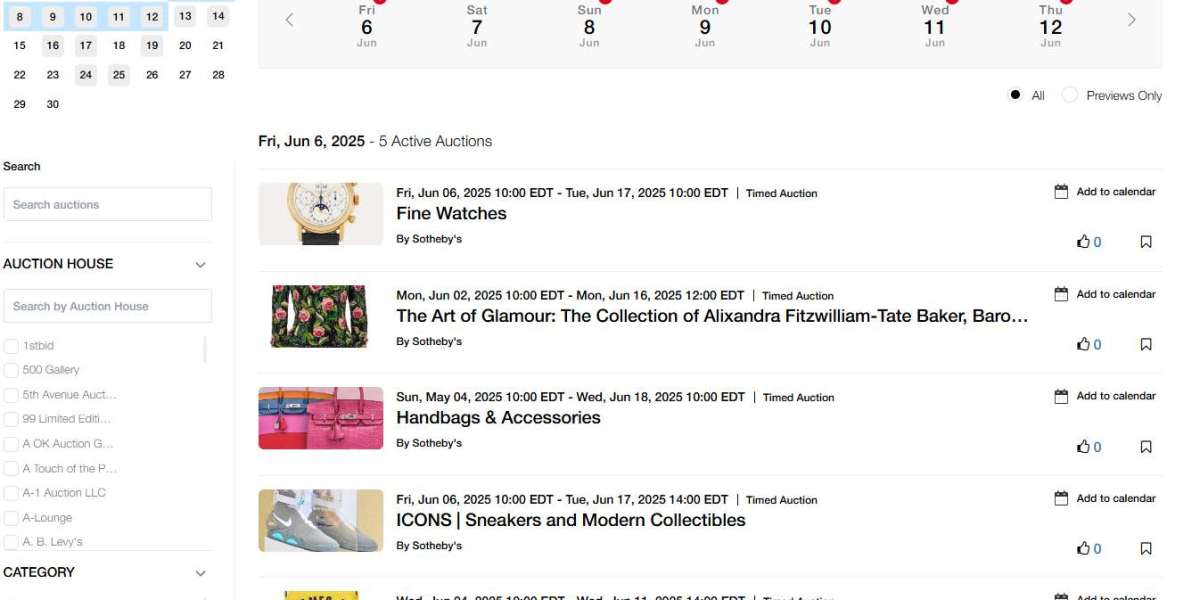Go to previous week with left arrow
Image resolution: width=1200 pixels, height=600 pixels.
[289, 20]
